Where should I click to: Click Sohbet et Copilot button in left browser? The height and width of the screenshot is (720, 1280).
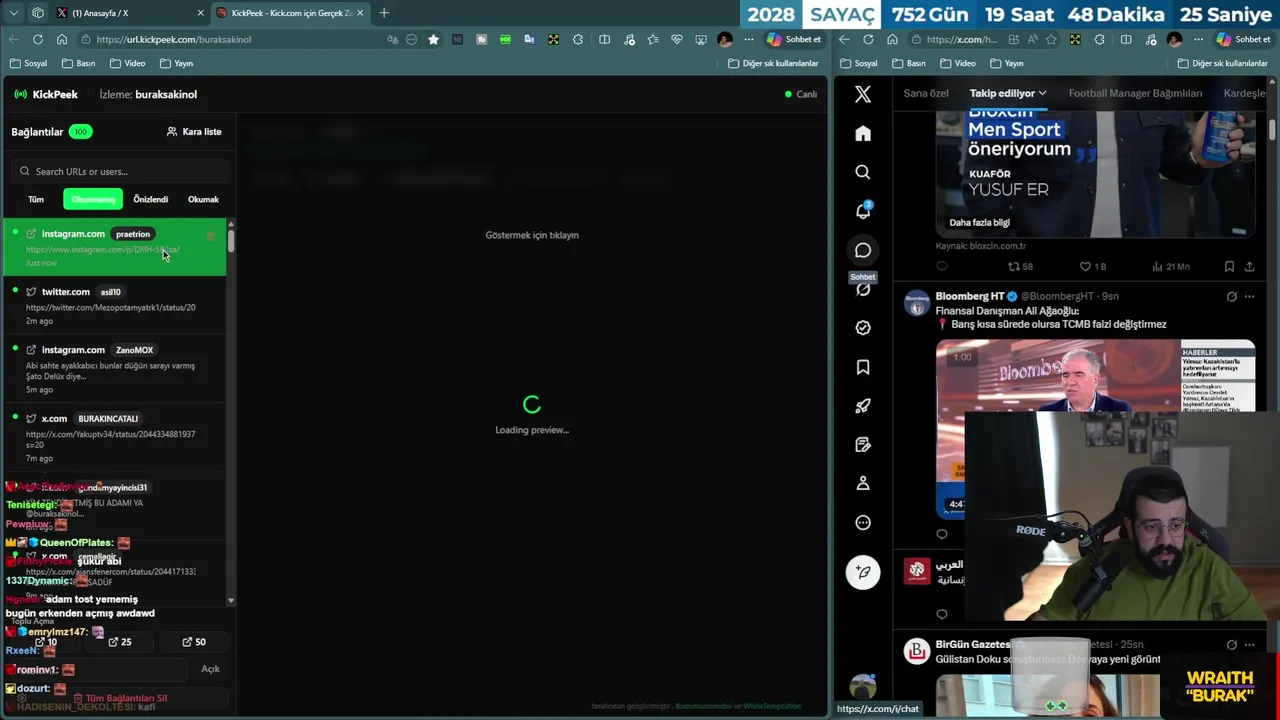click(795, 39)
